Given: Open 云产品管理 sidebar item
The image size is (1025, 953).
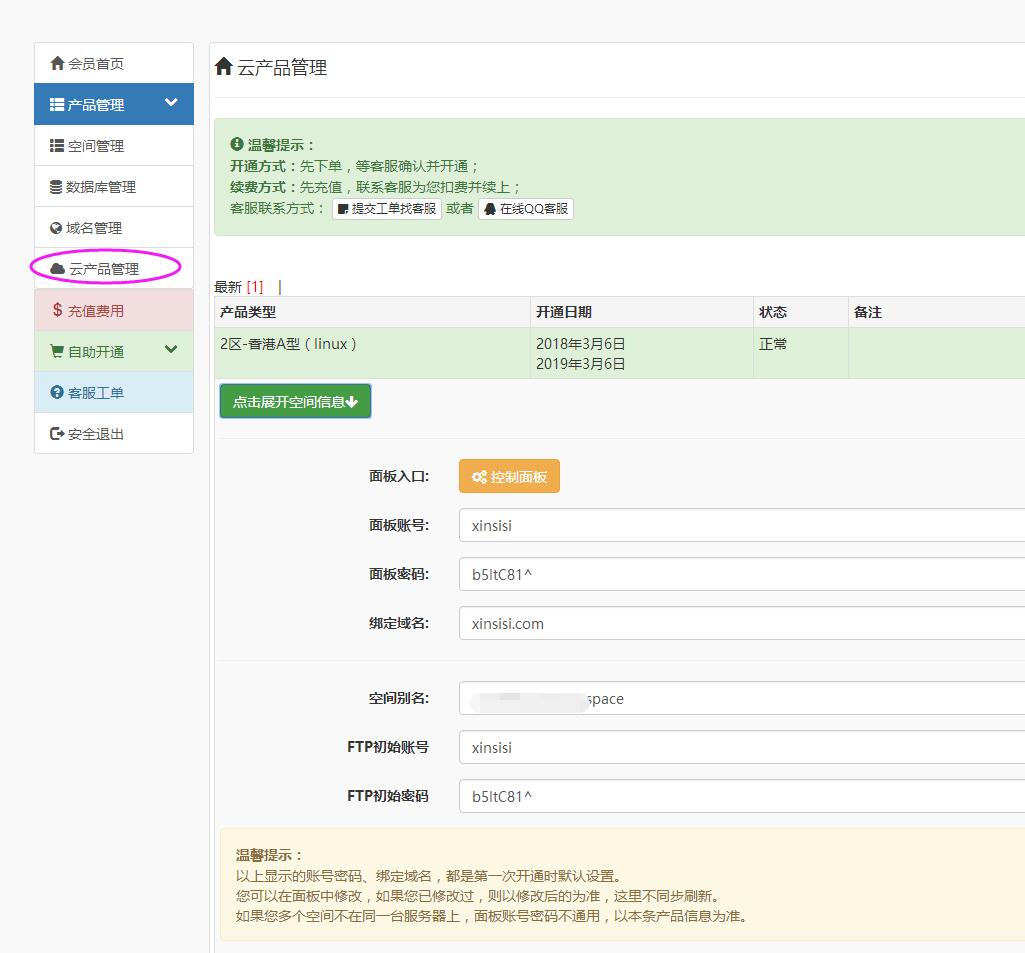Looking at the screenshot, I should [114, 268].
